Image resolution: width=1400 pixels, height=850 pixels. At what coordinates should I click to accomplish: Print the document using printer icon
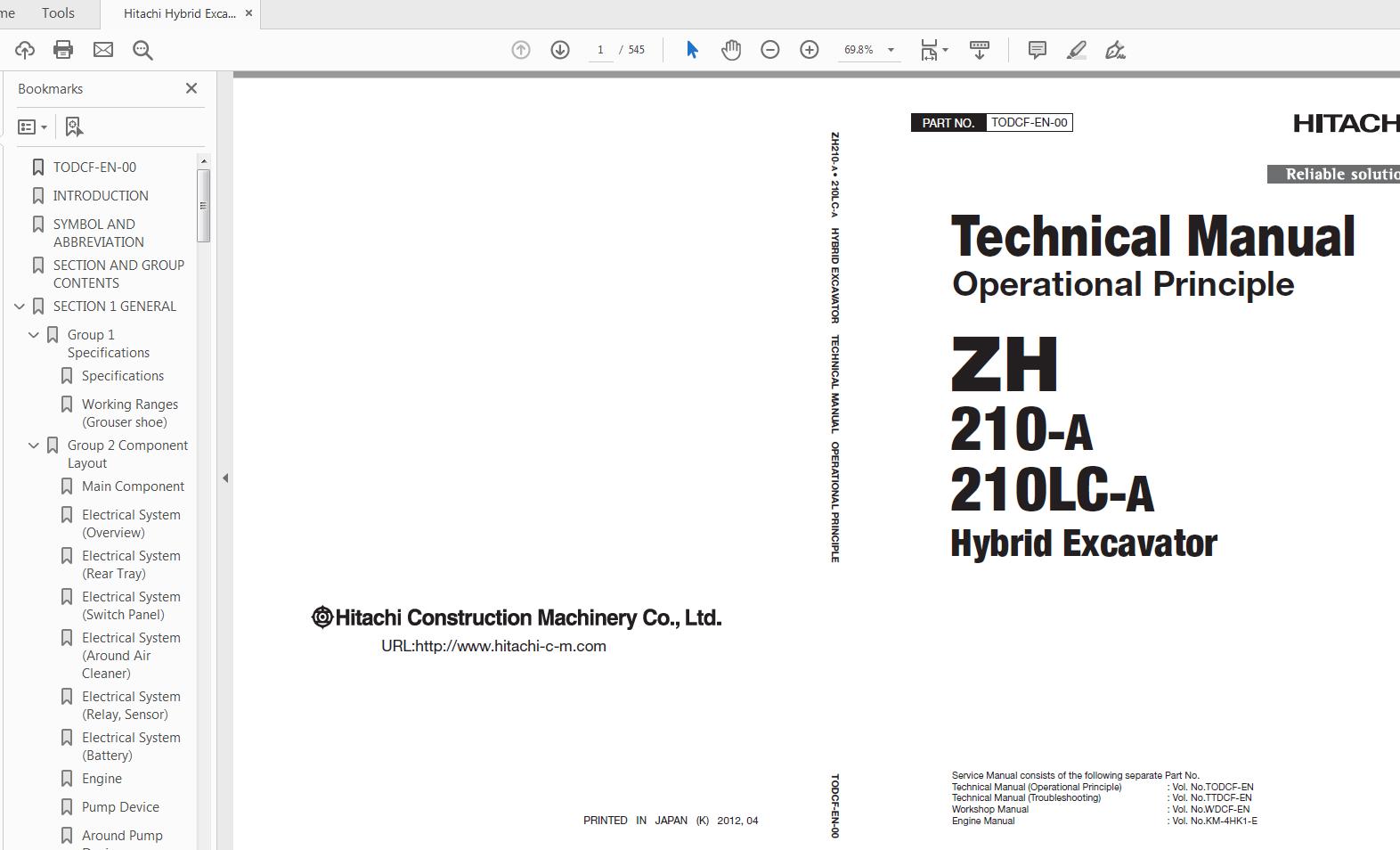point(63,50)
